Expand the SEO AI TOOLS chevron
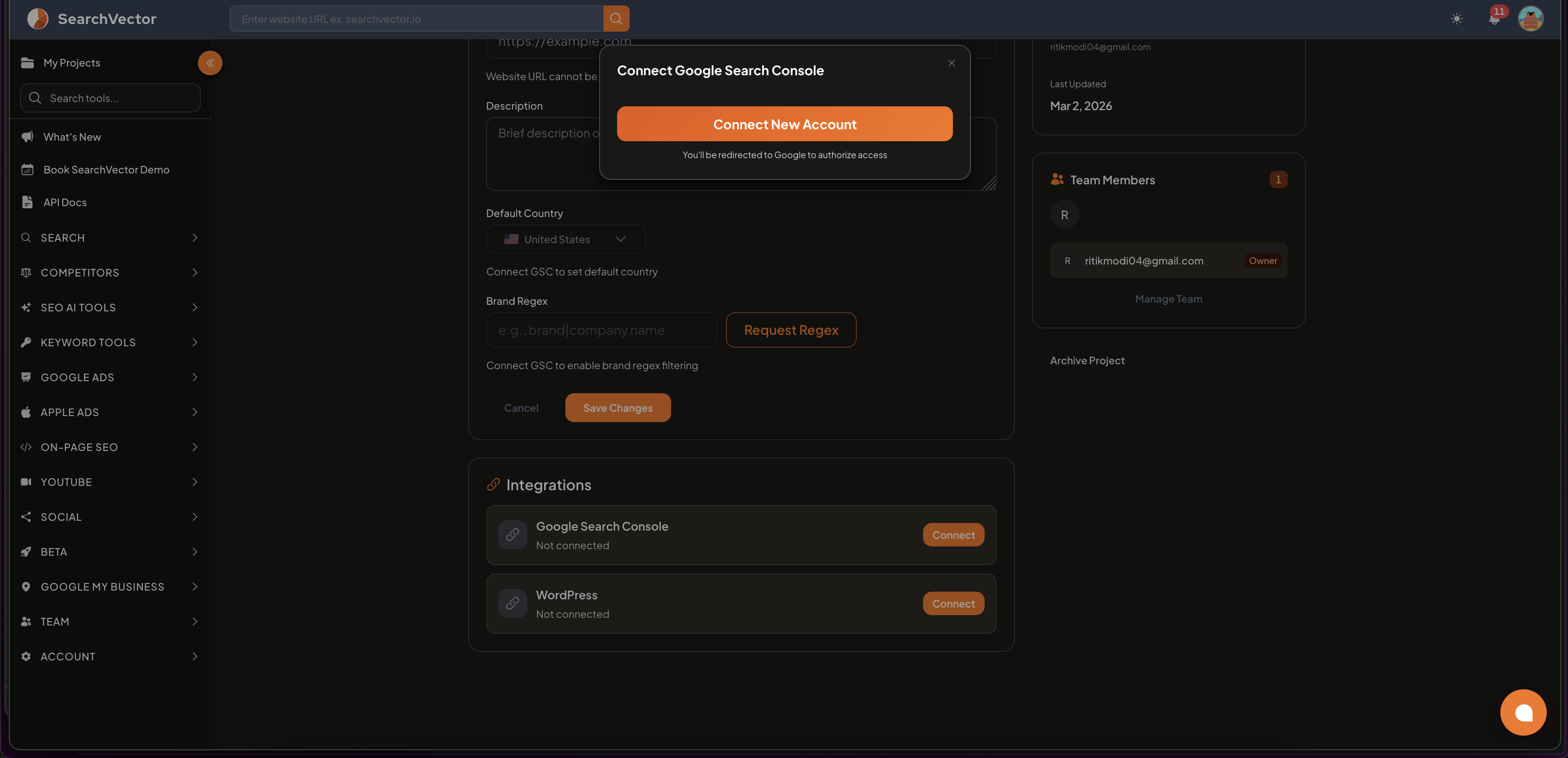 pos(195,308)
